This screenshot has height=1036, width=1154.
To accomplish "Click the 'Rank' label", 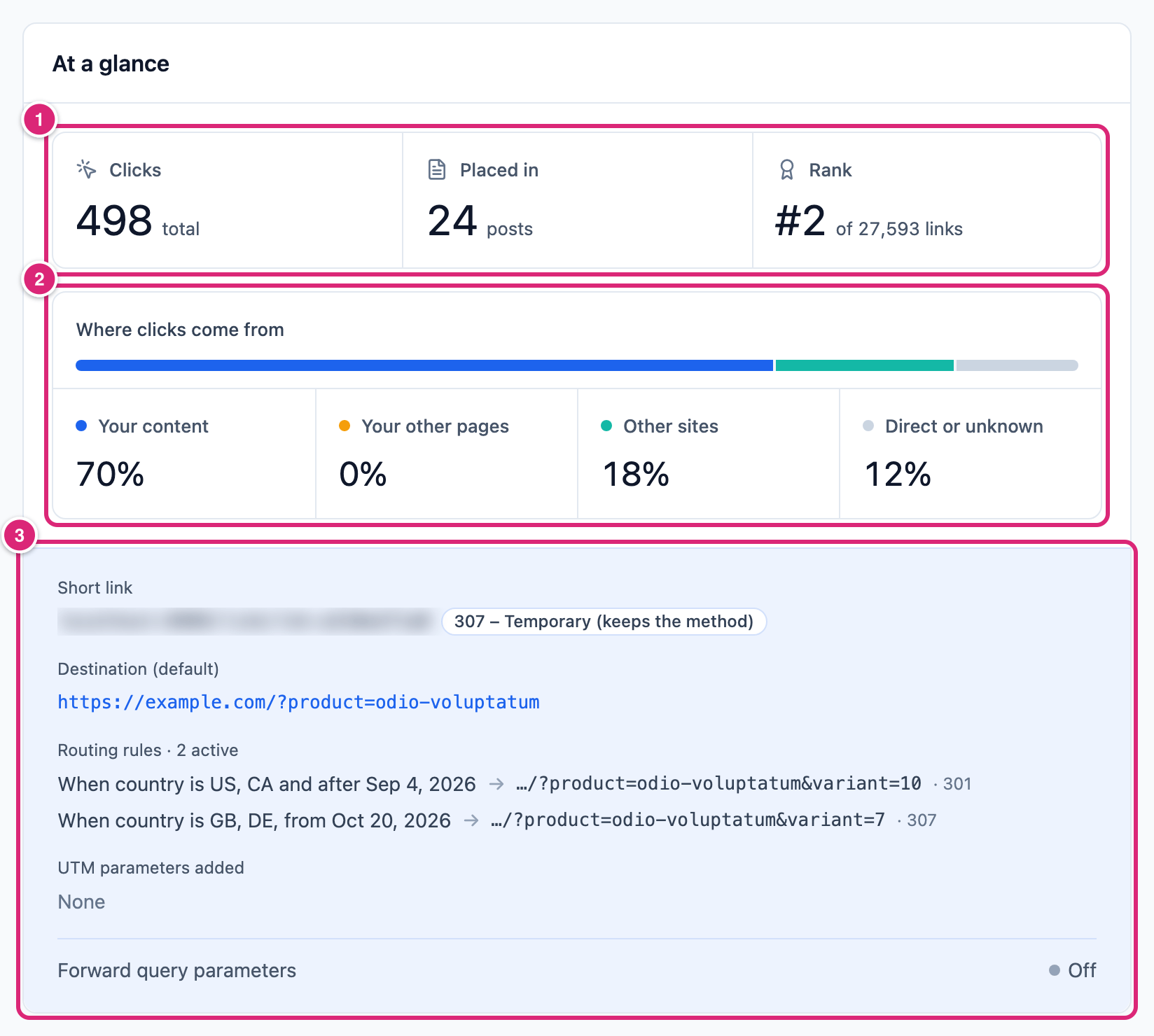I will 830,170.
